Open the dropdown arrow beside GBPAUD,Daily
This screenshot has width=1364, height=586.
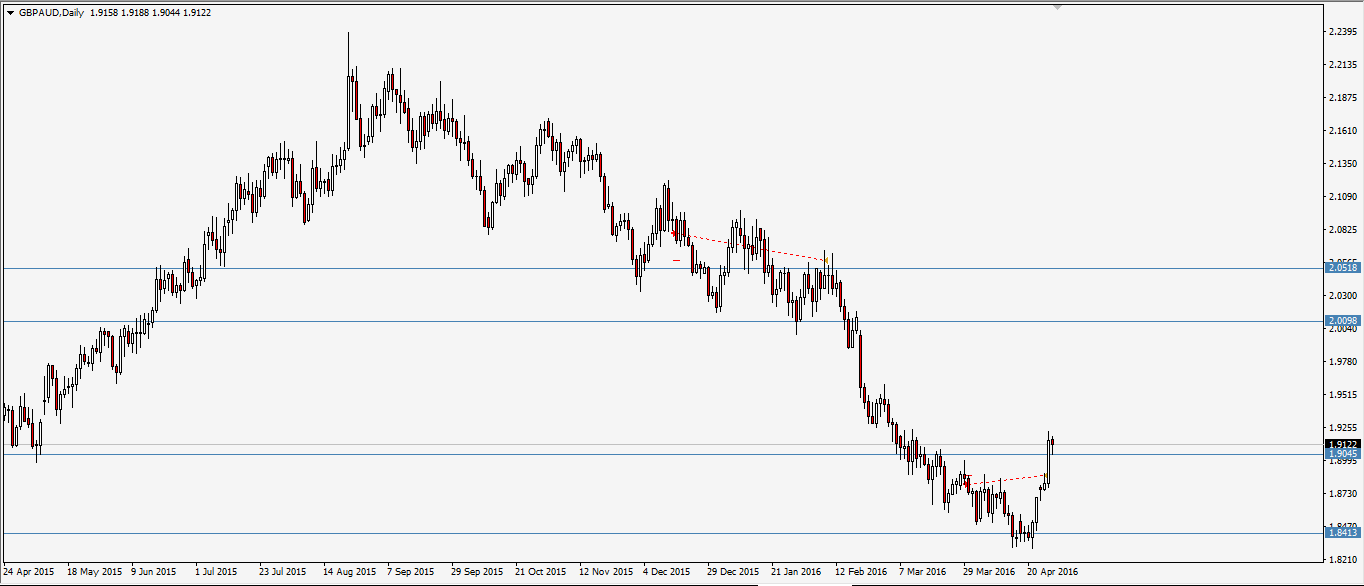[10, 13]
